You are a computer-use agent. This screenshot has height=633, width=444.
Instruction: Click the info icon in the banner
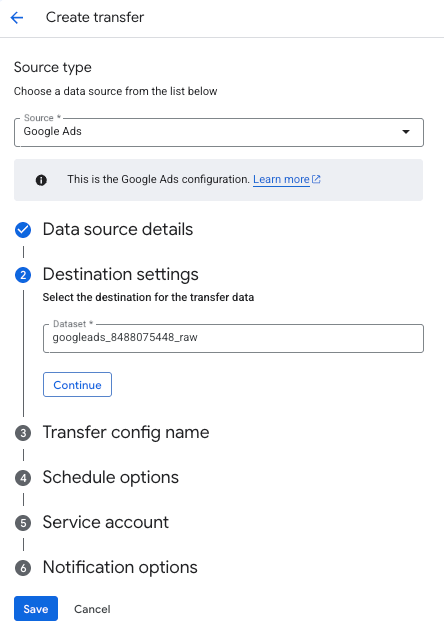[x=41, y=180]
